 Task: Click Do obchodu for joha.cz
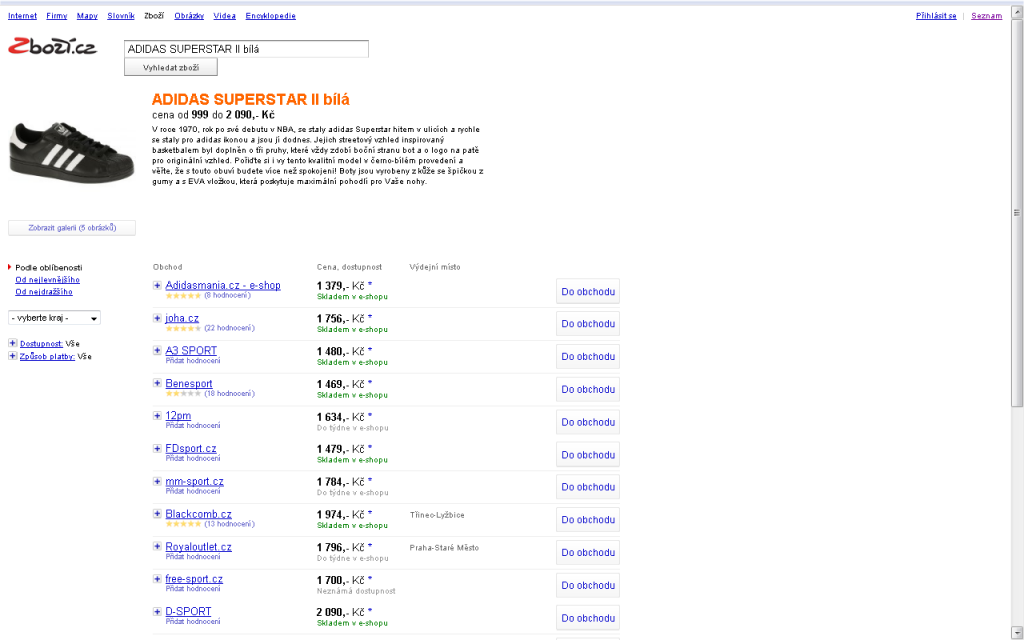(588, 324)
